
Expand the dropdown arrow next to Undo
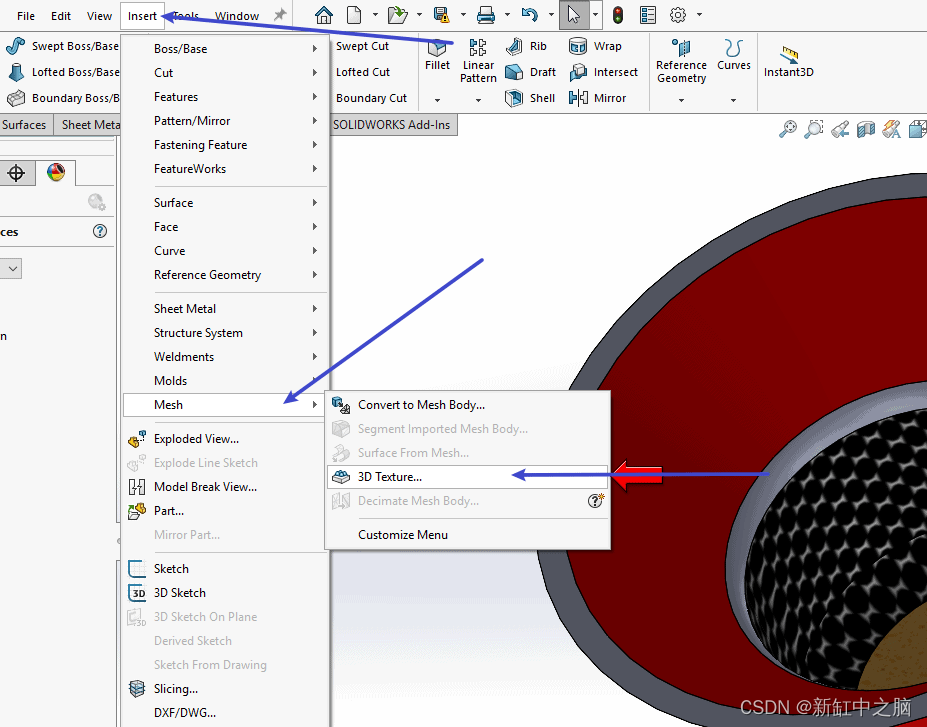(551, 15)
